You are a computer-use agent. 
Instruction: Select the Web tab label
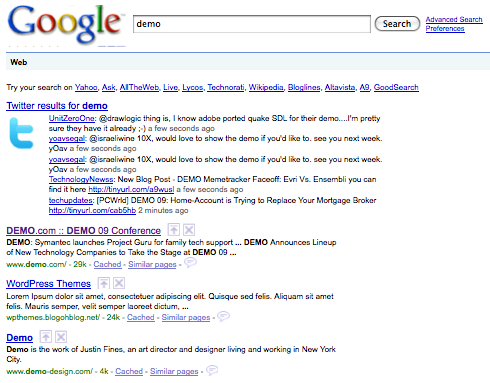click(x=19, y=62)
